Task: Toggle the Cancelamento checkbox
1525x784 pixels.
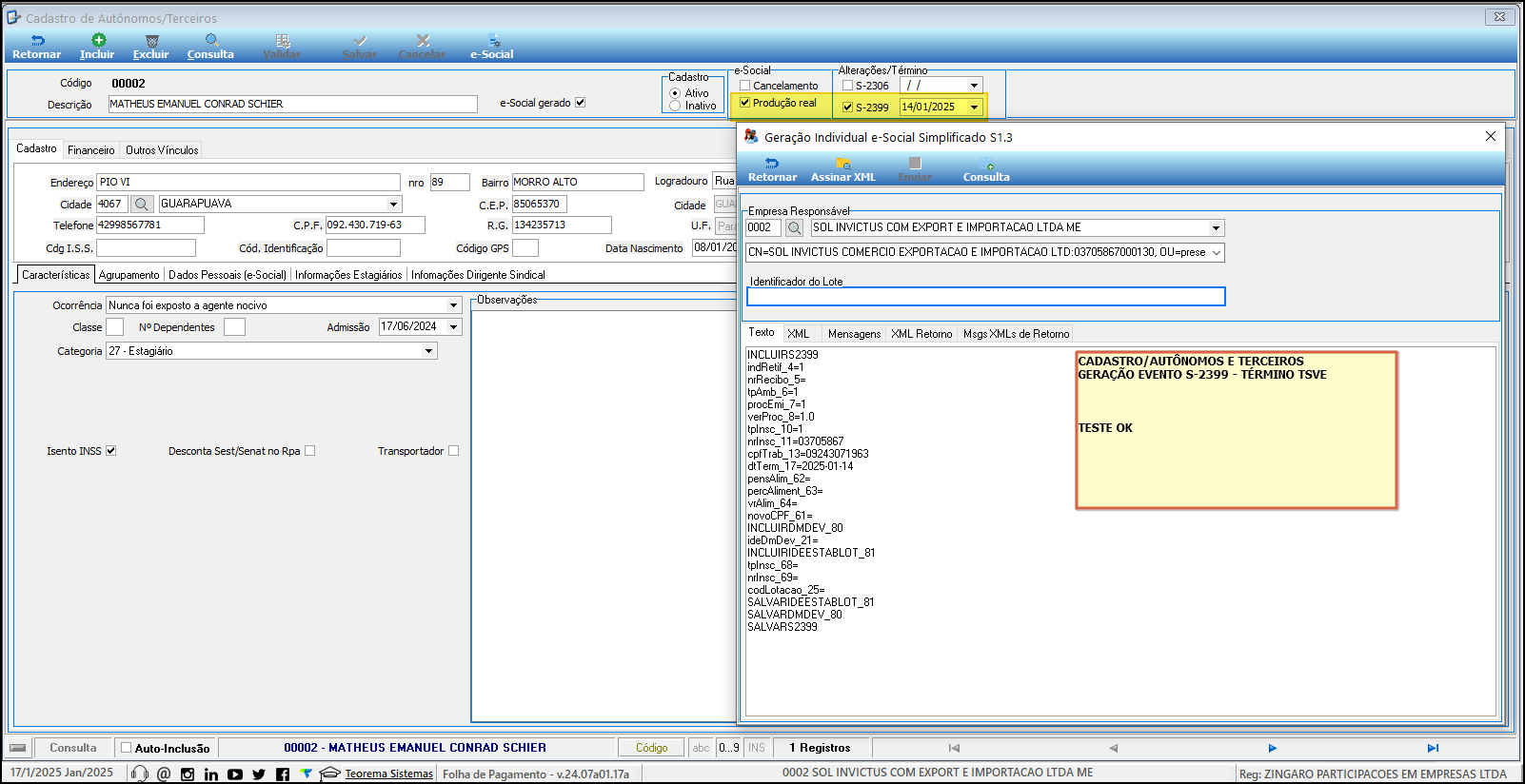Action: point(745,85)
